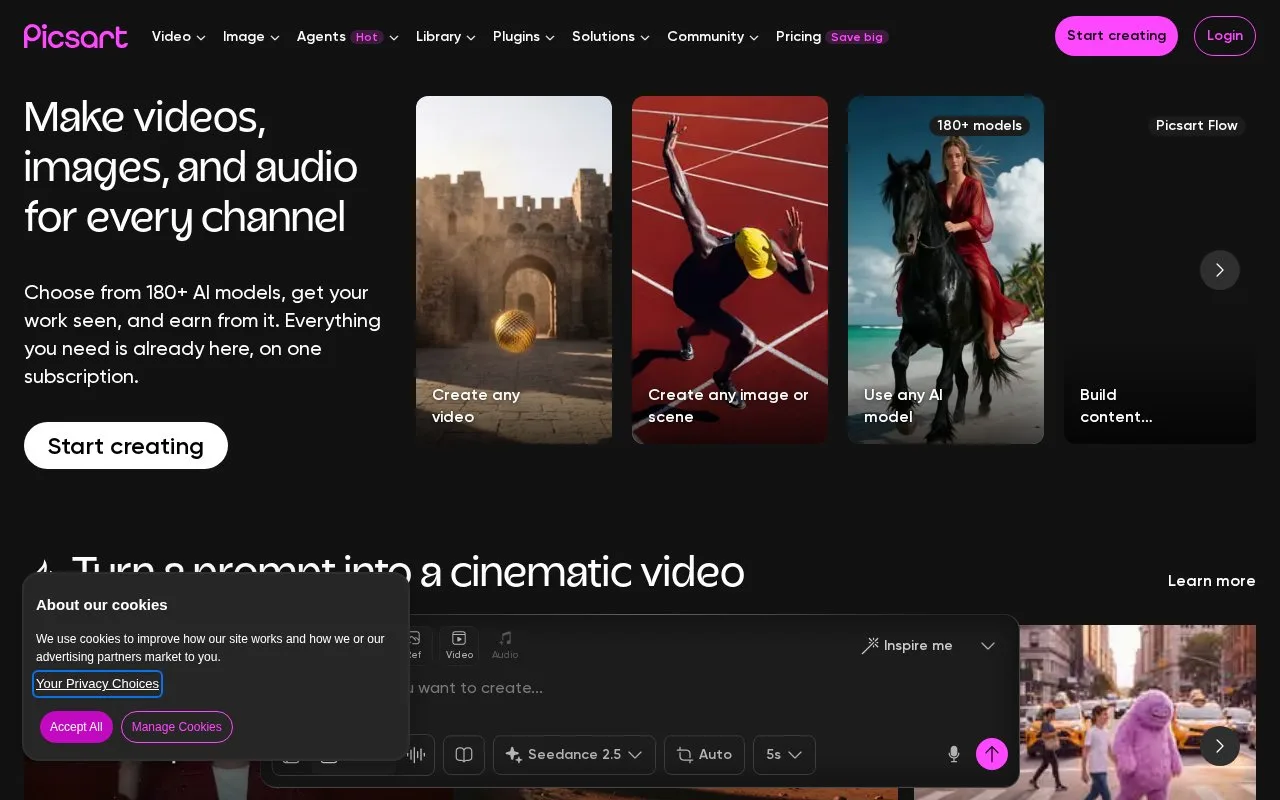Open the Library menu
This screenshot has width=1280, height=800.
pyautogui.click(x=446, y=37)
